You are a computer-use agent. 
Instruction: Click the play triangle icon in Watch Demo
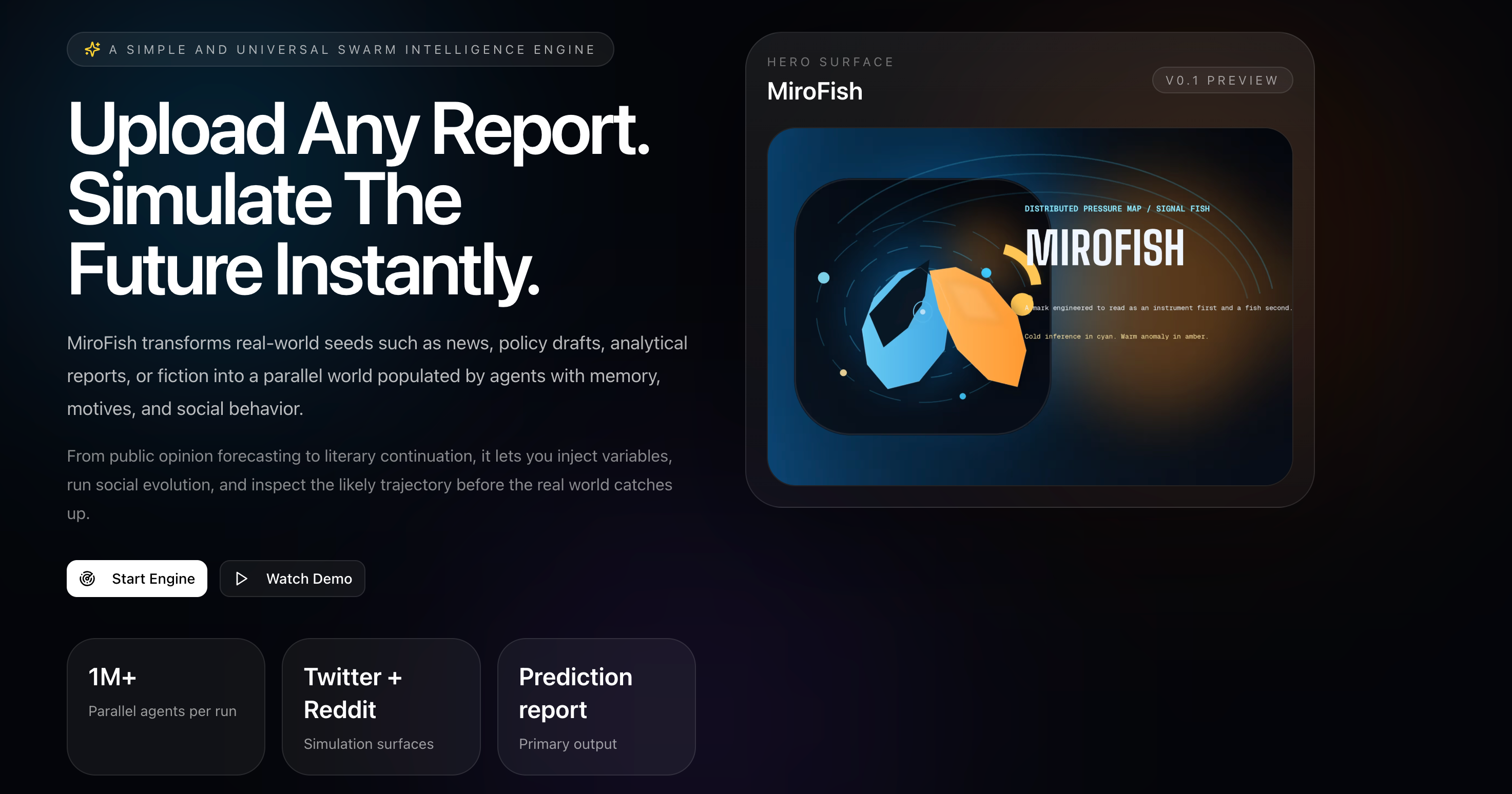click(241, 579)
